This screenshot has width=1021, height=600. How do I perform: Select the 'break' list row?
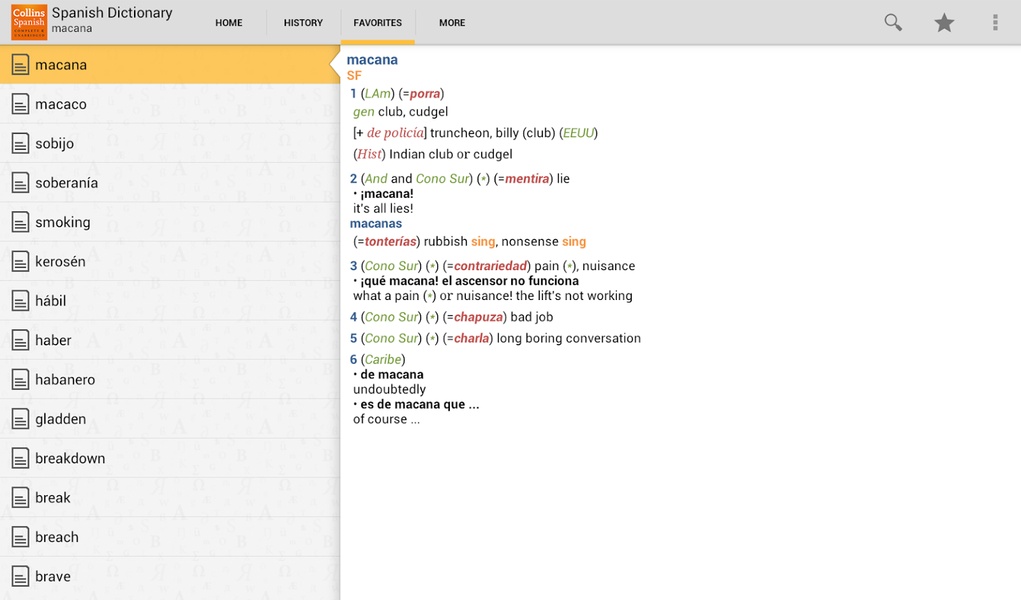pyautogui.click(x=170, y=498)
